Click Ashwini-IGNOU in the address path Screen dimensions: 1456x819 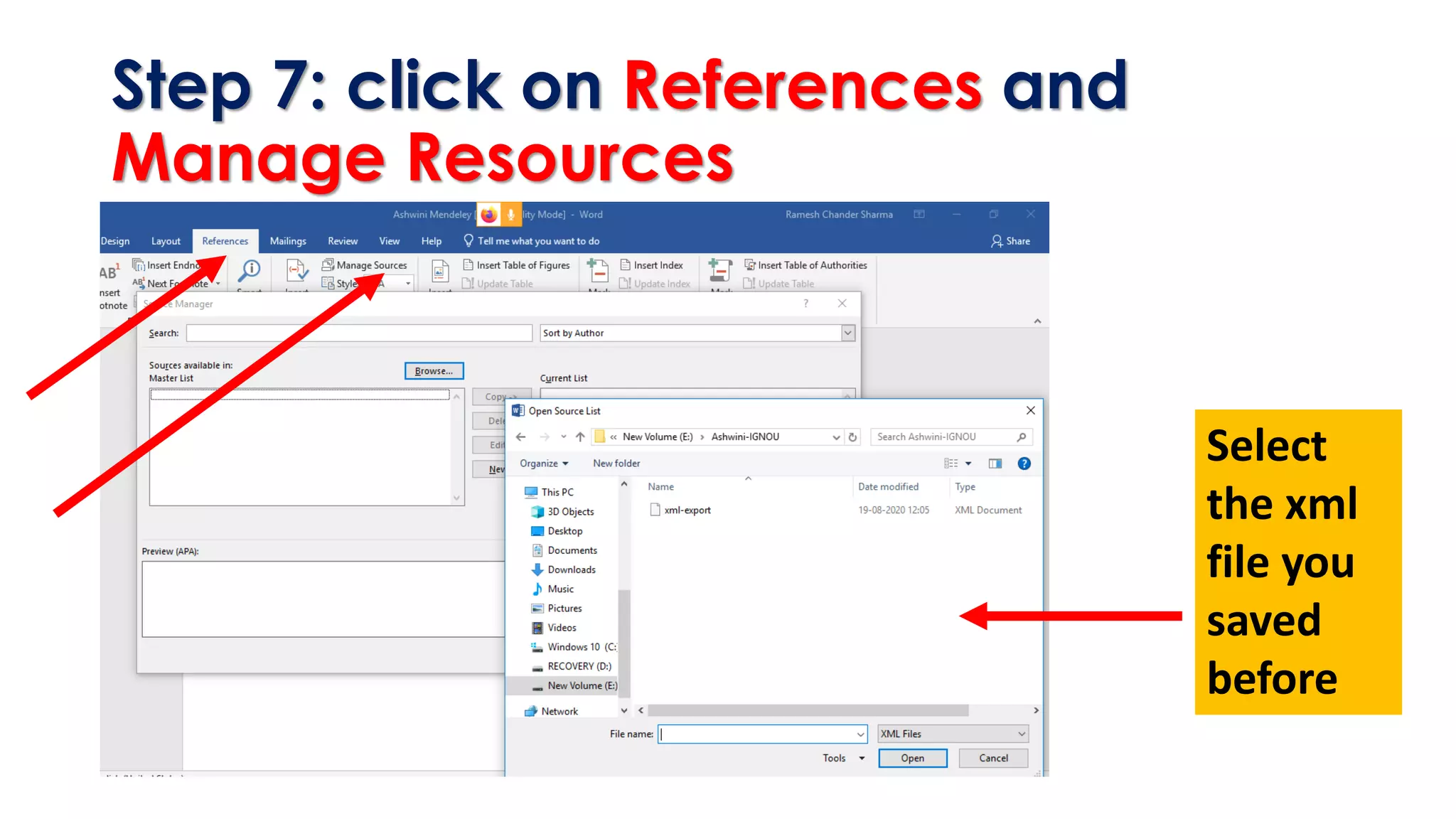[745, 437]
